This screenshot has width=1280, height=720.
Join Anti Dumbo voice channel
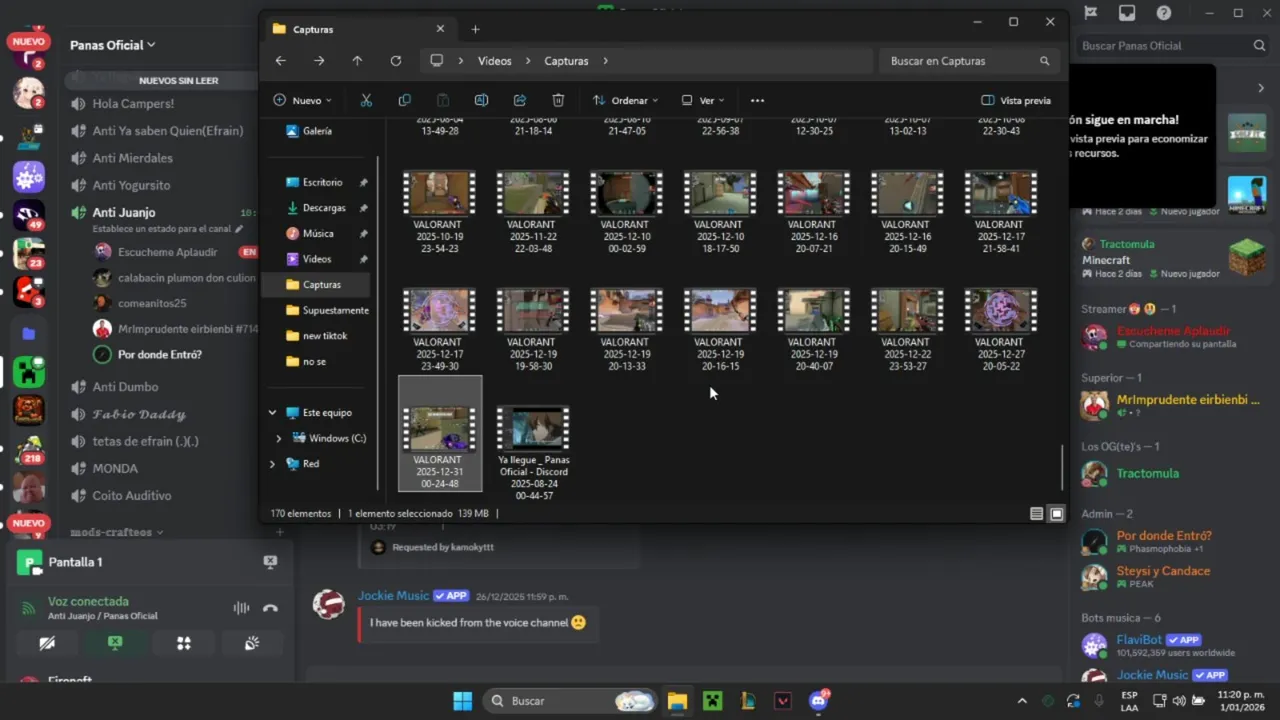click(125, 387)
